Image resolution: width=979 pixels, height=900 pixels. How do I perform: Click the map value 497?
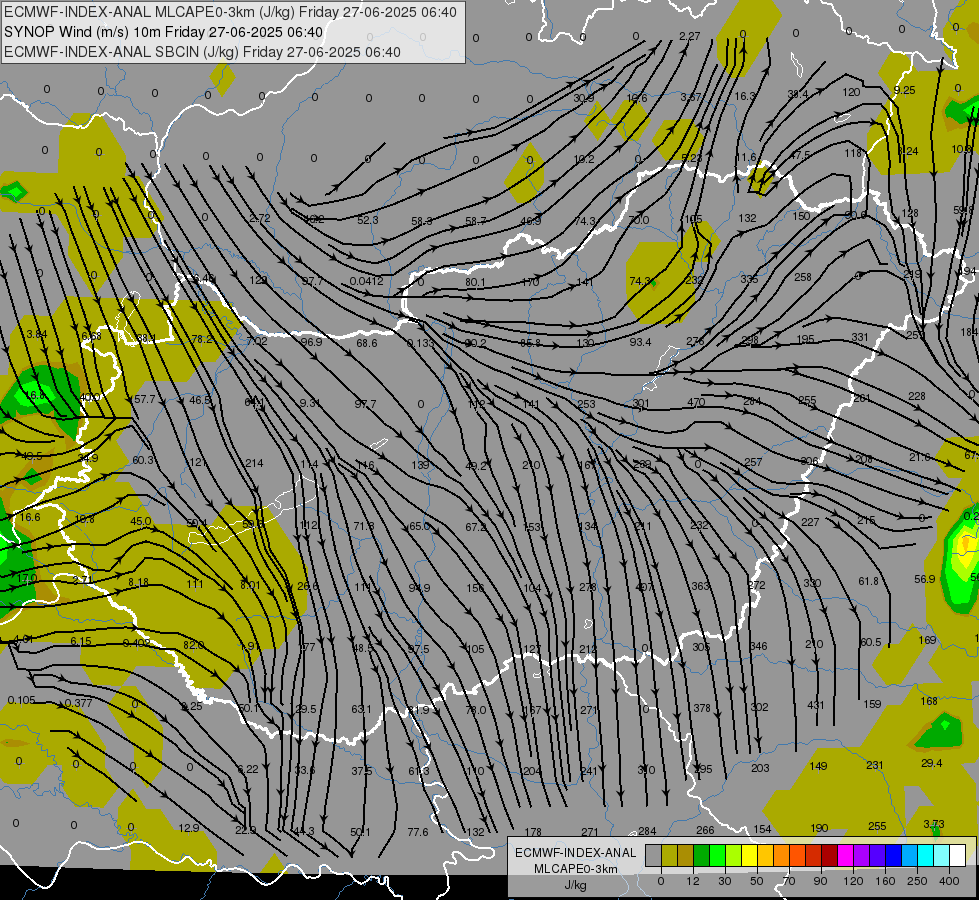point(644,587)
